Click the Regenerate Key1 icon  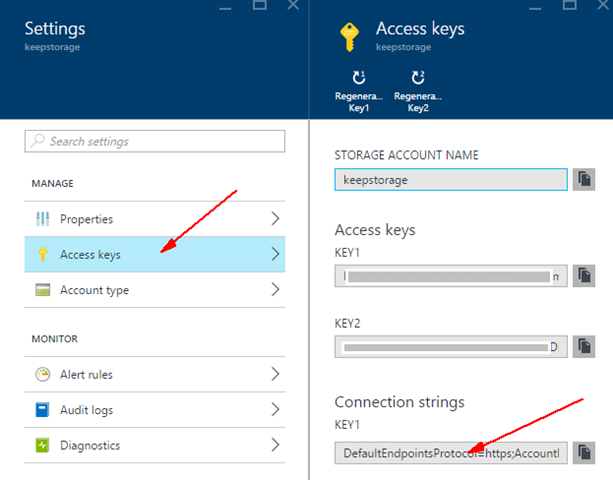click(x=358, y=77)
